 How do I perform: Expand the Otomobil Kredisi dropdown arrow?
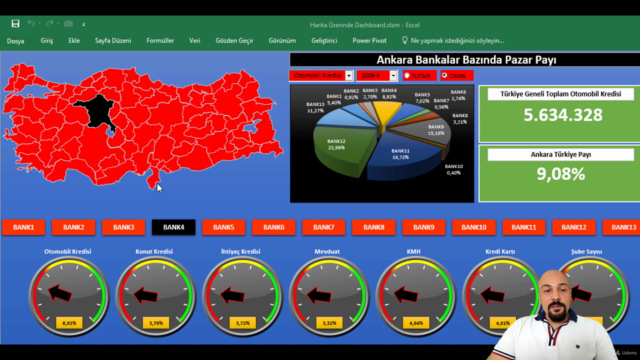pos(349,76)
